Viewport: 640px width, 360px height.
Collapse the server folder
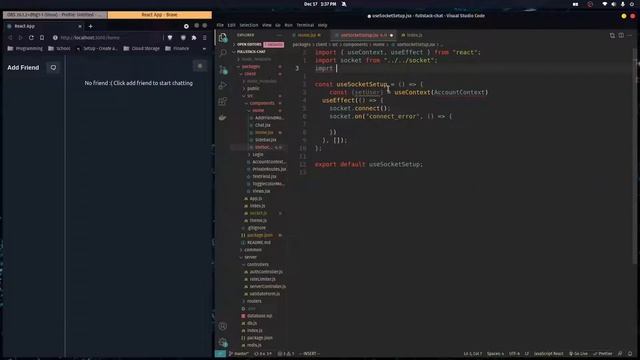click(x=250, y=257)
